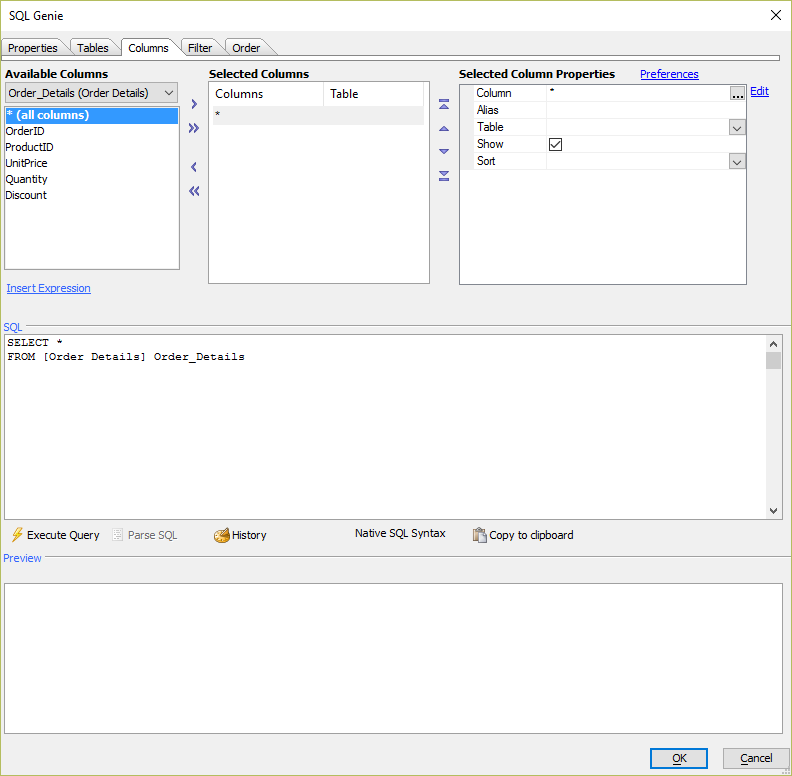Select the Columns tab
This screenshot has height=776, width=792.
point(148,48)
